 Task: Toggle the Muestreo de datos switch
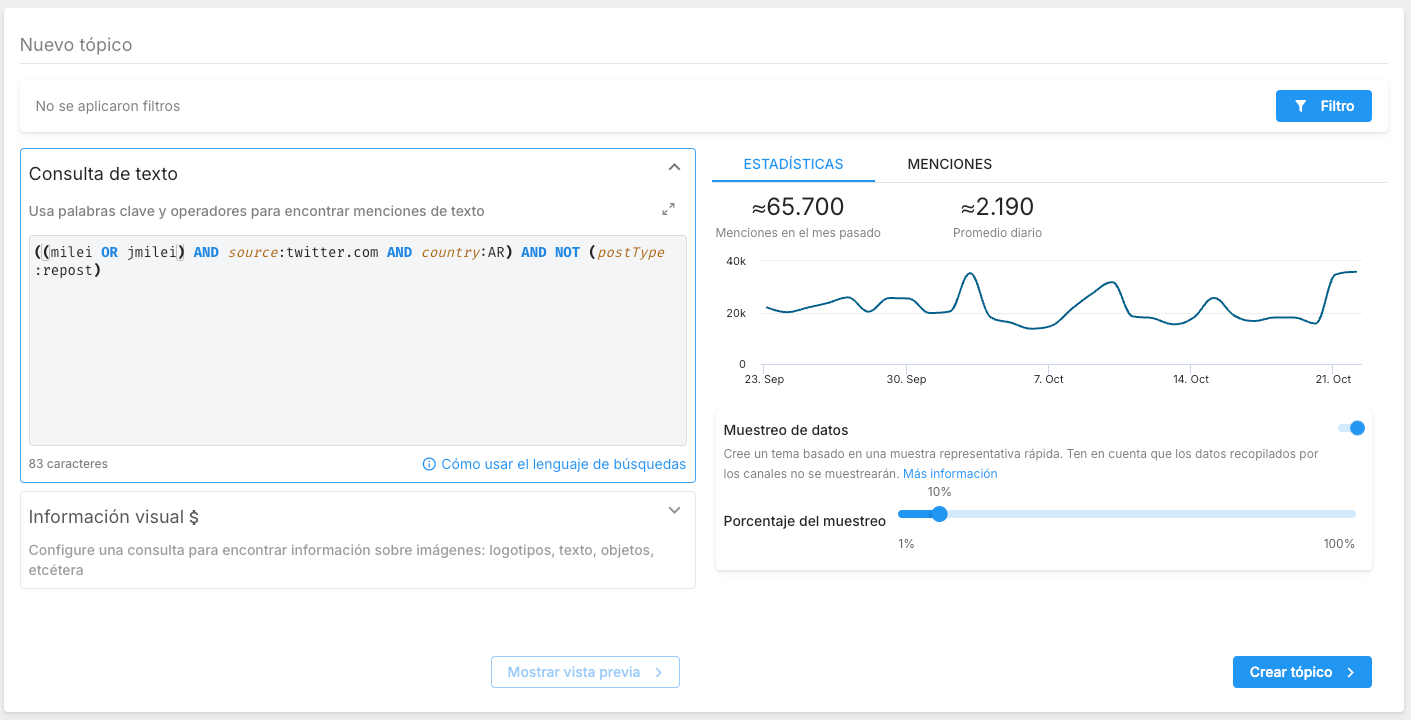tap(1351, 428)
